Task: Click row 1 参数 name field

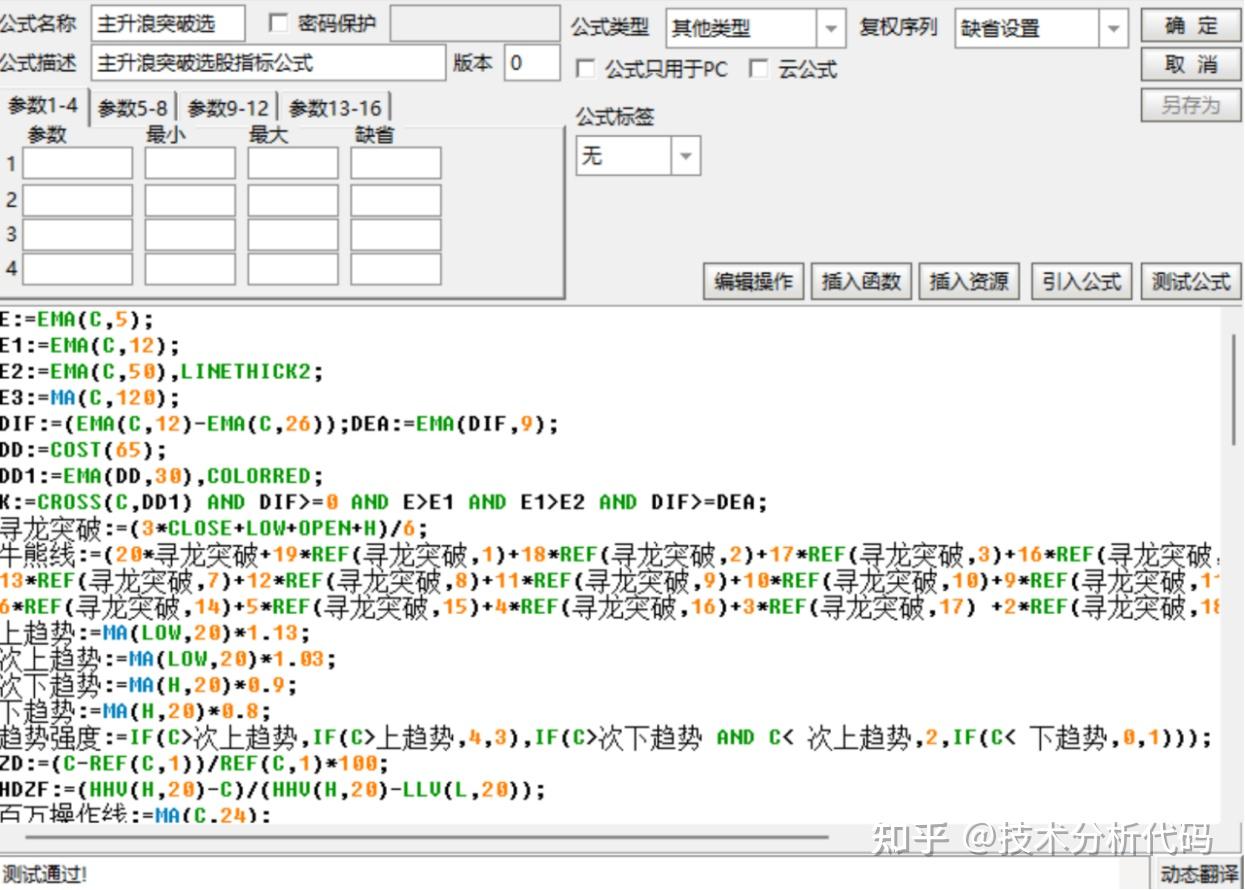Action: [78, 164]
